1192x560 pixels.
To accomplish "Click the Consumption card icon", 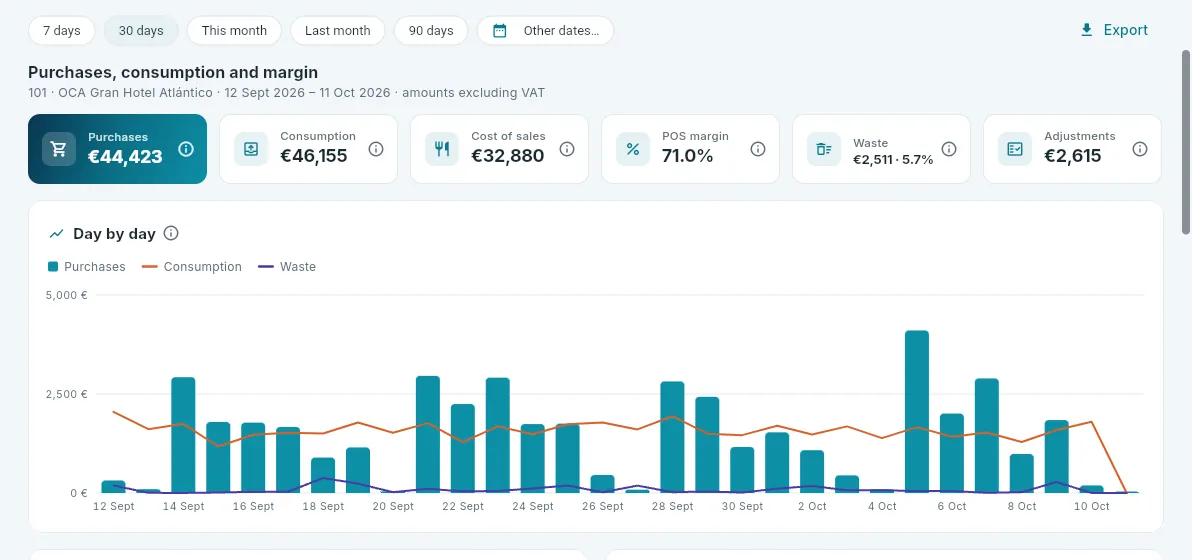I will click(x=250, y=149).
